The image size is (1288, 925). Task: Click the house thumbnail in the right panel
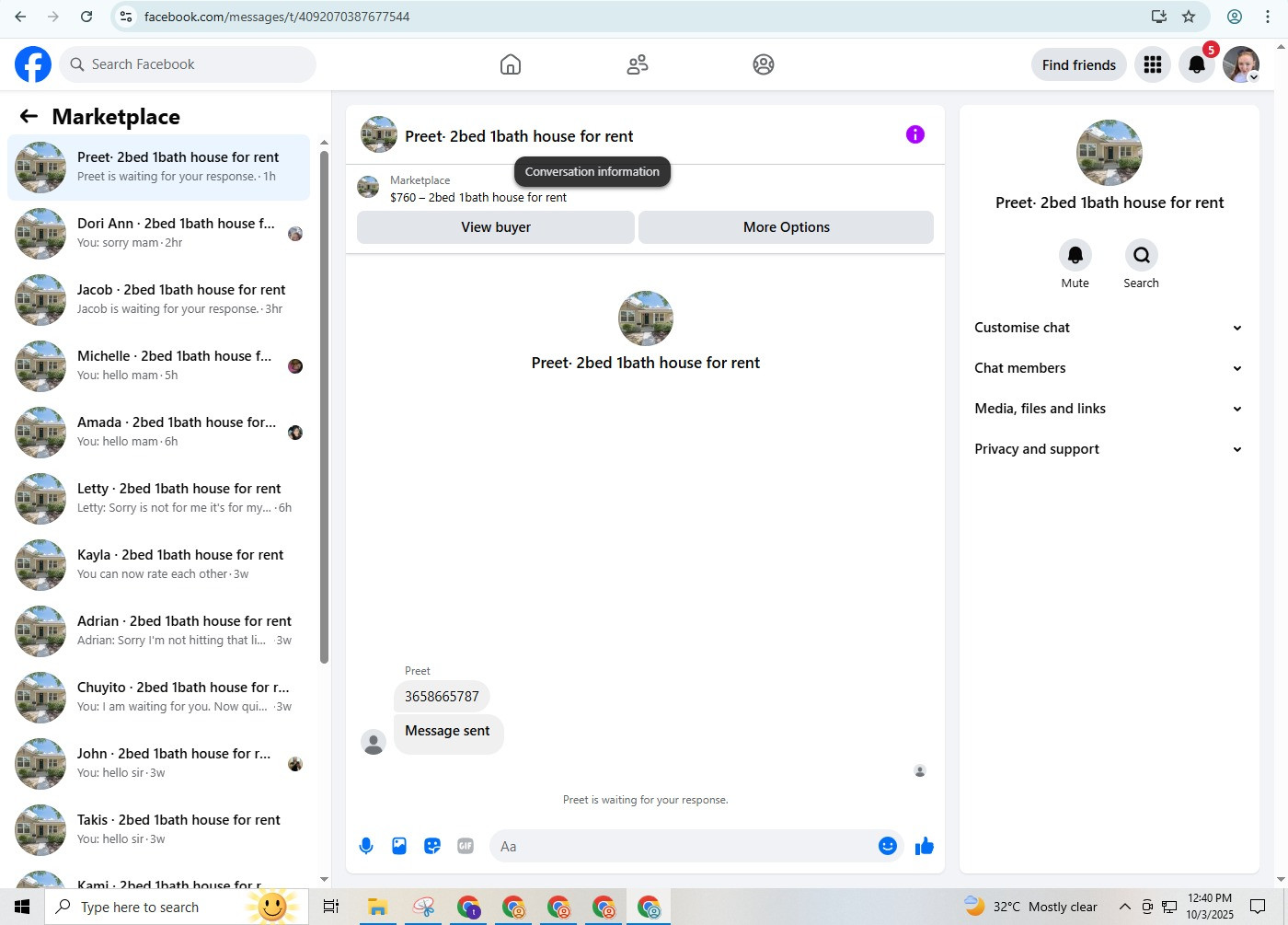tap(1110, 153)
